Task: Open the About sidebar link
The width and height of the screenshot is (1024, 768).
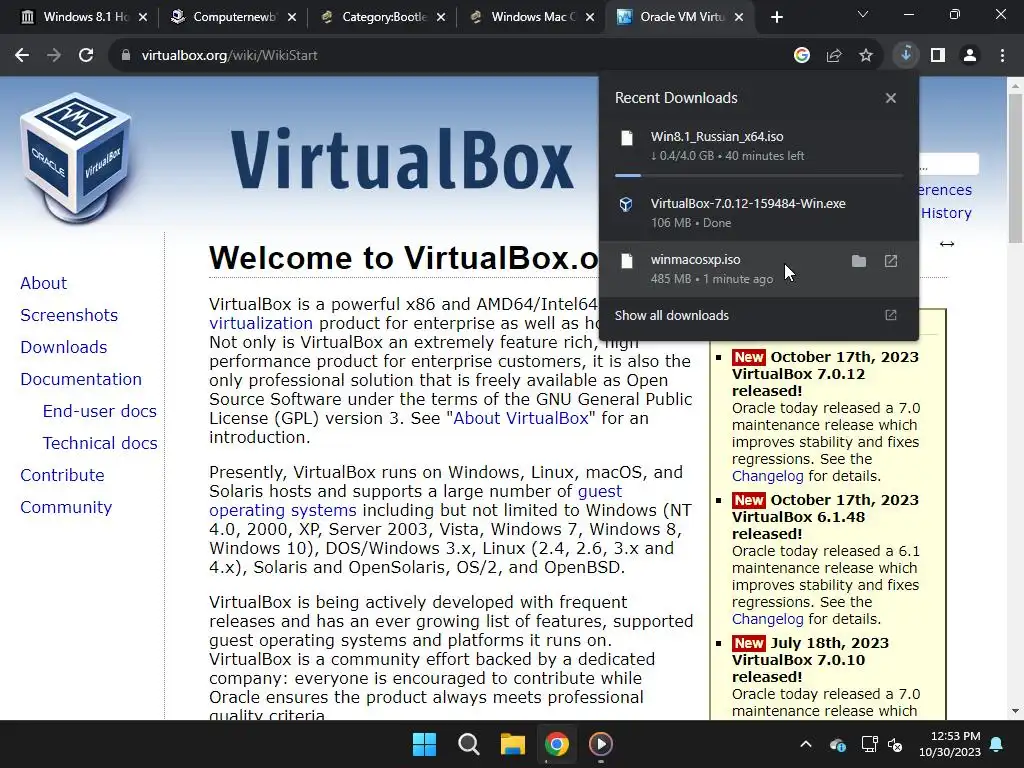Action: pos(43,283)
